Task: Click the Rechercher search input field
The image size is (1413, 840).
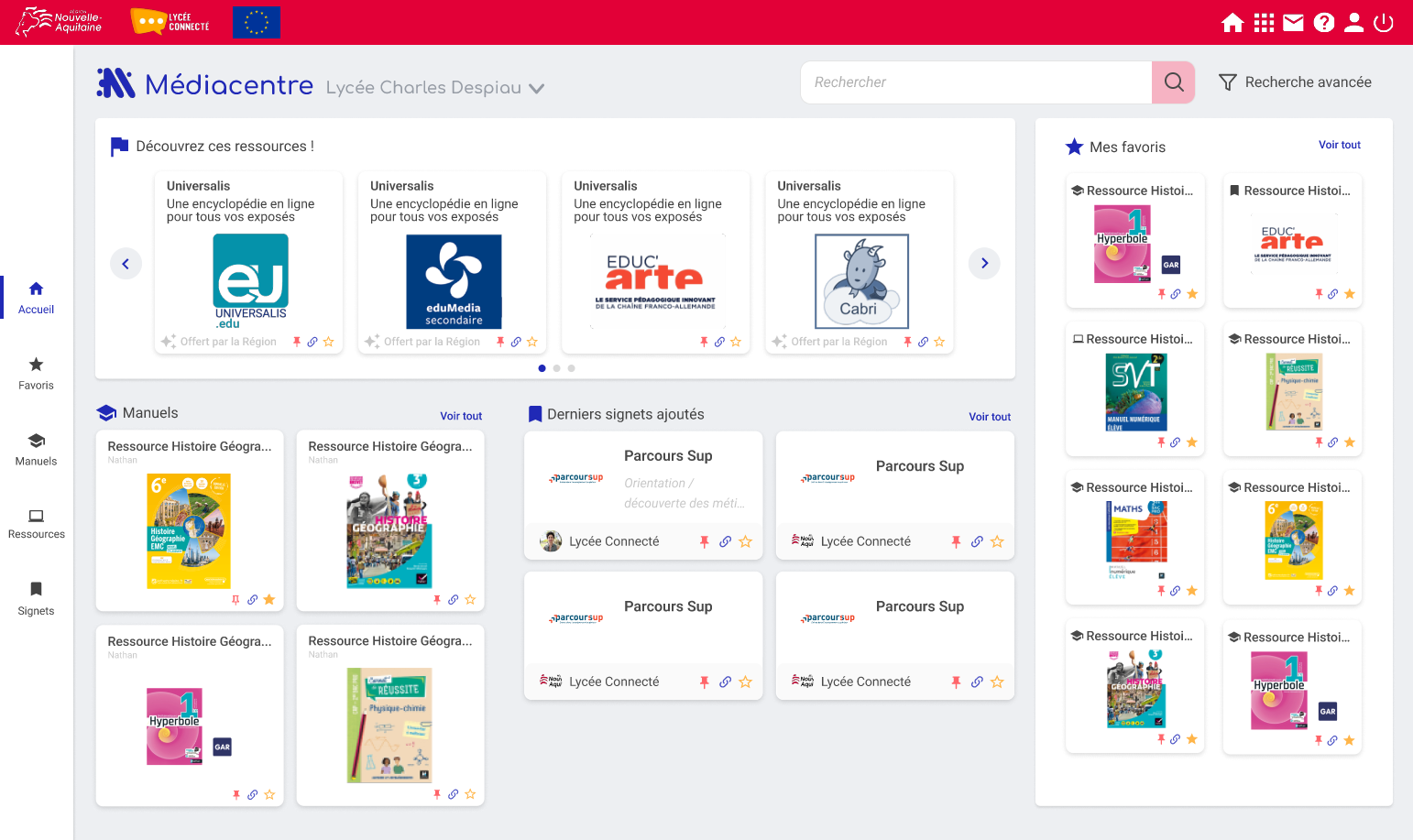Action: pos(976,82)
